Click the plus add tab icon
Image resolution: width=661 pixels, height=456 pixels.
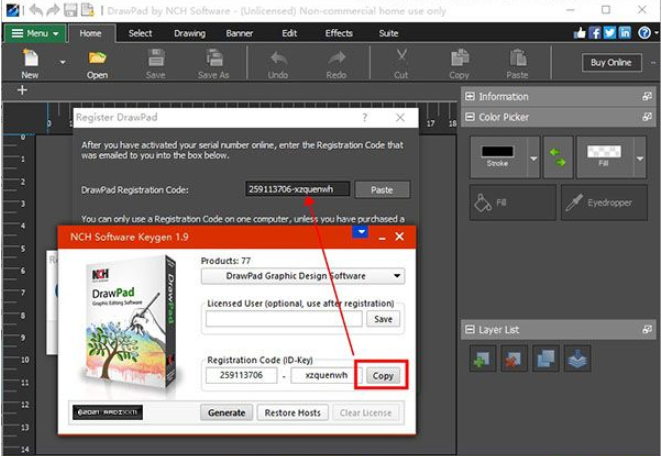click(22, 90)
